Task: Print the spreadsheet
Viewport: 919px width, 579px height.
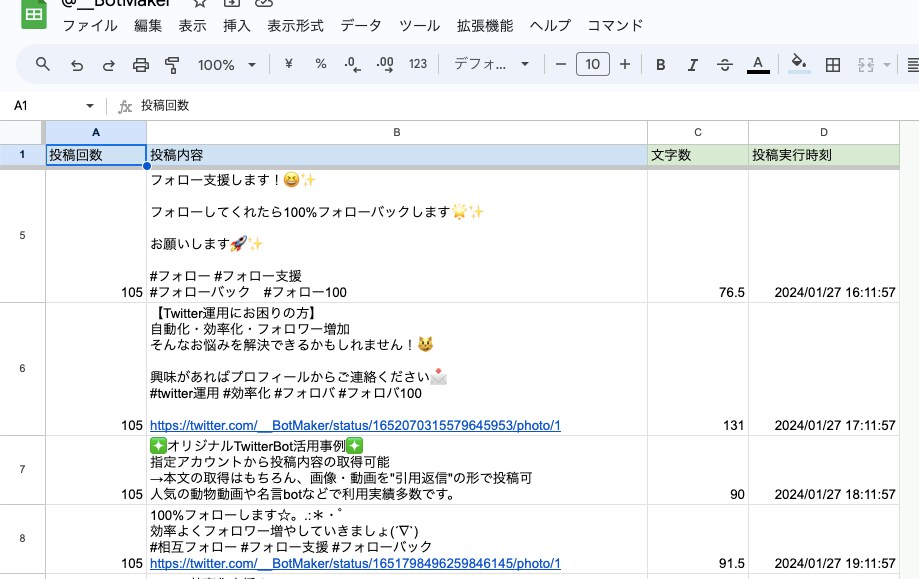Action: coord(141,64)
